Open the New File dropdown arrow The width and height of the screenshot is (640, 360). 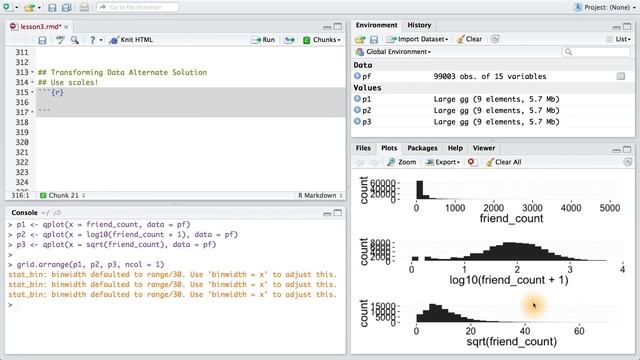click(17, 8)
